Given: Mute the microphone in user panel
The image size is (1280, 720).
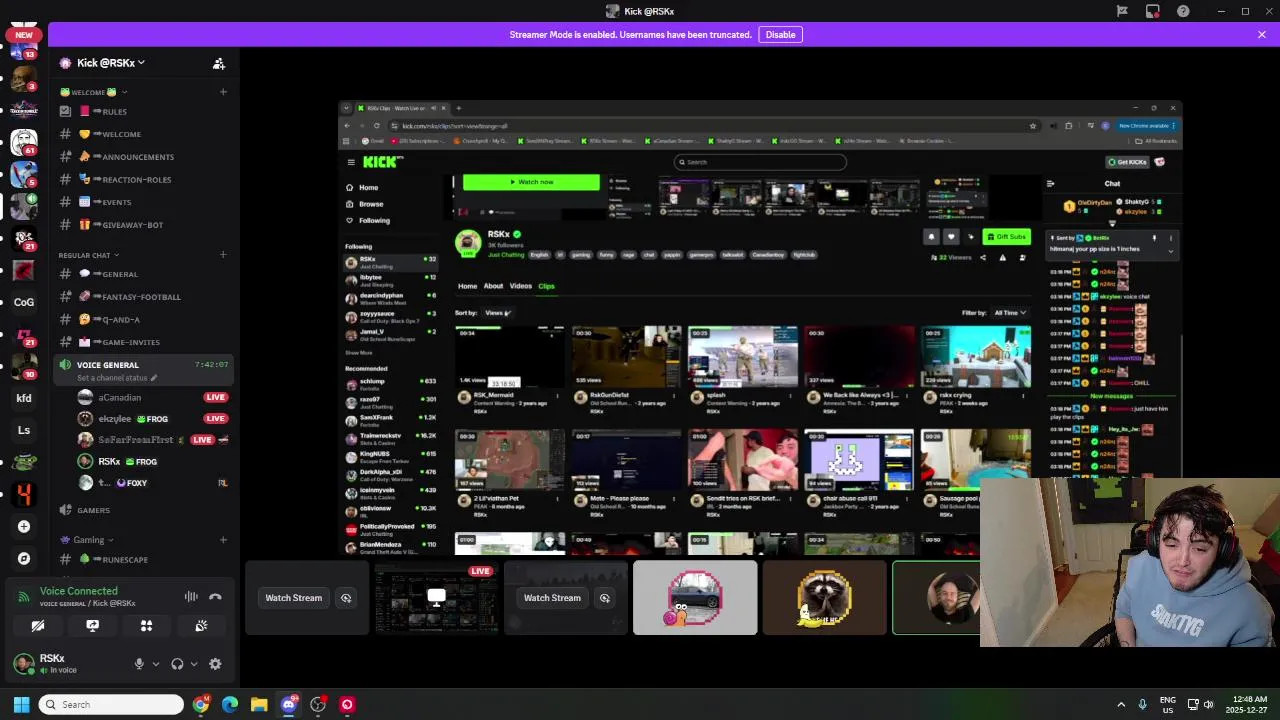Looking at the screenshot, I should pos(139,663).
